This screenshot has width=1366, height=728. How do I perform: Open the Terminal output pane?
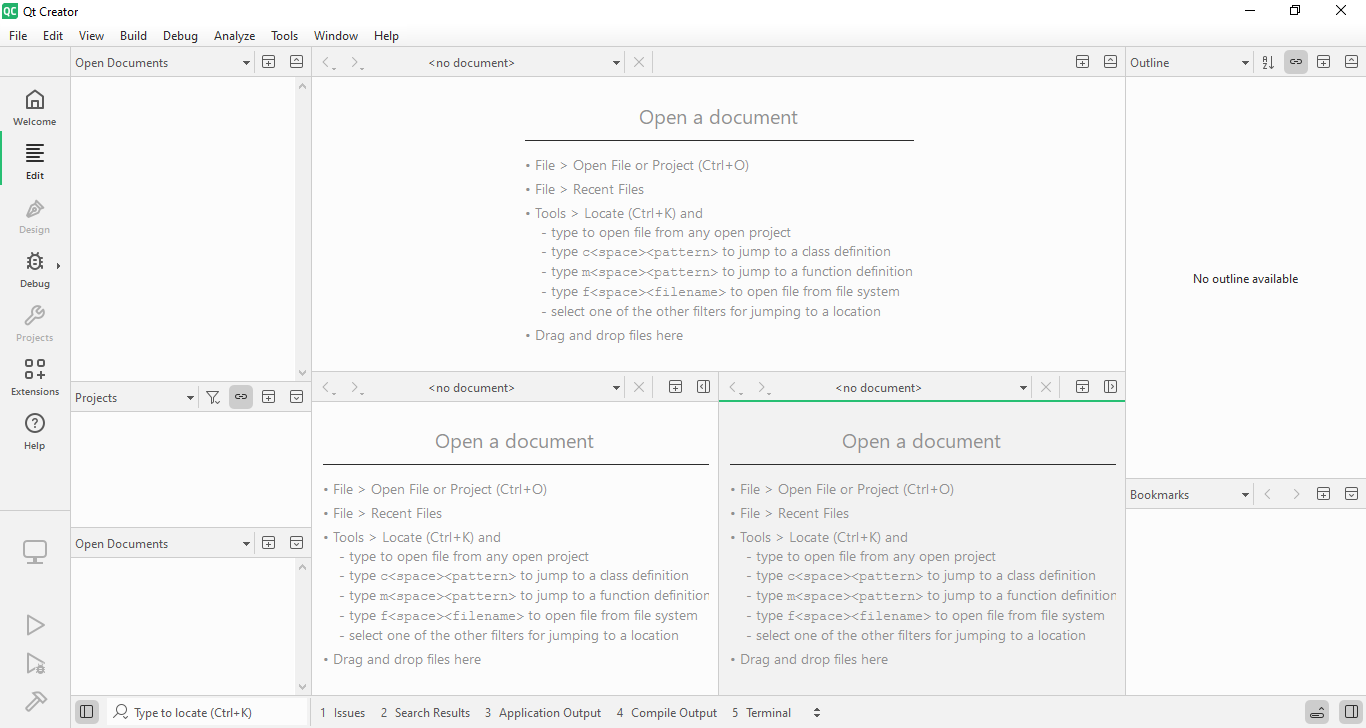click(761, 713)
